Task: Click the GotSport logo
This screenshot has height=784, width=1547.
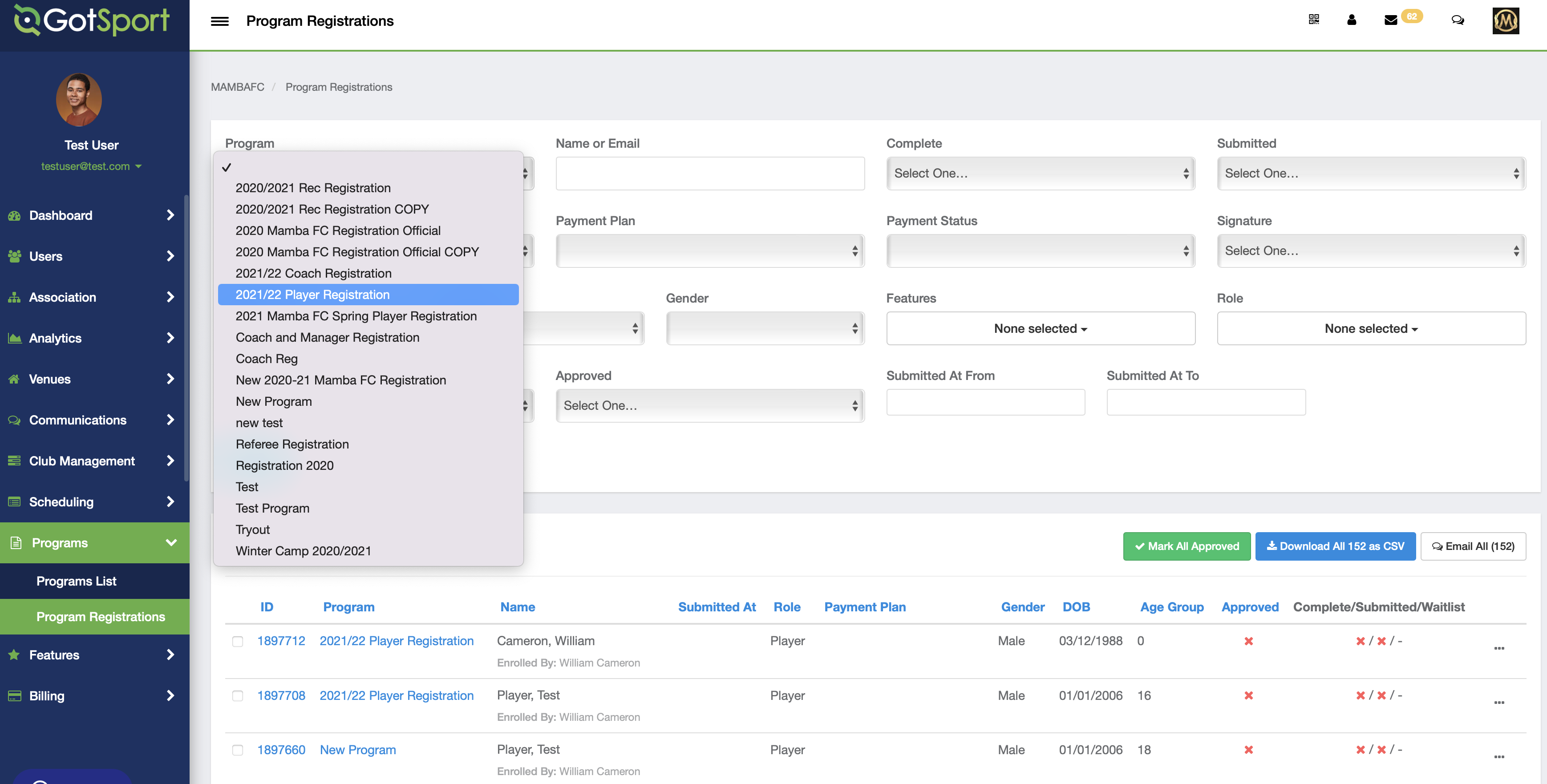Action: pyautogui.click(x=92, y=20)
